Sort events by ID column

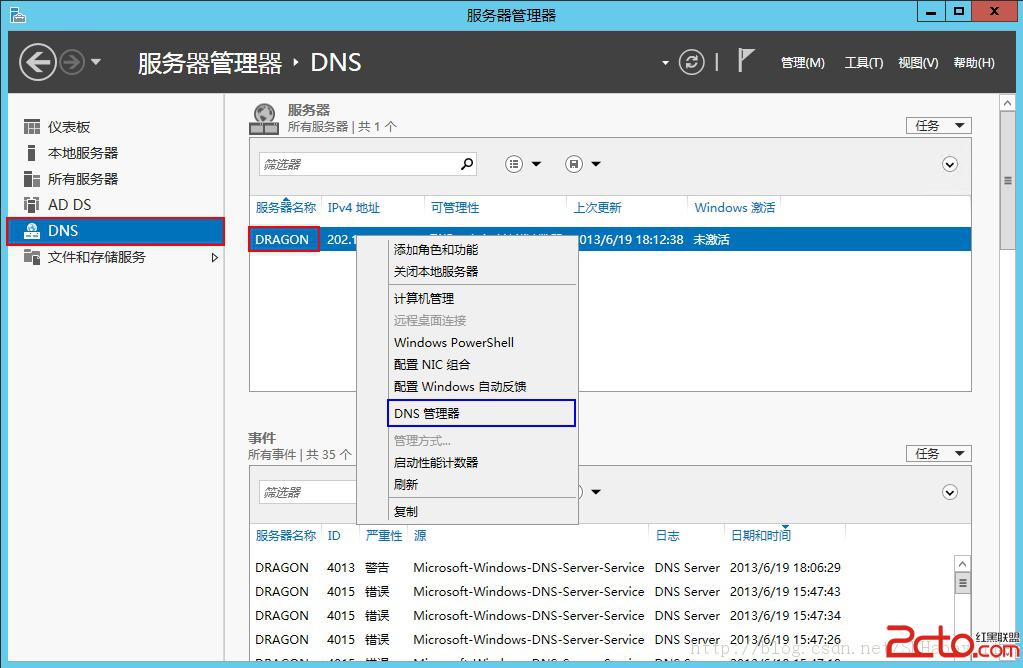pos(334,536)
